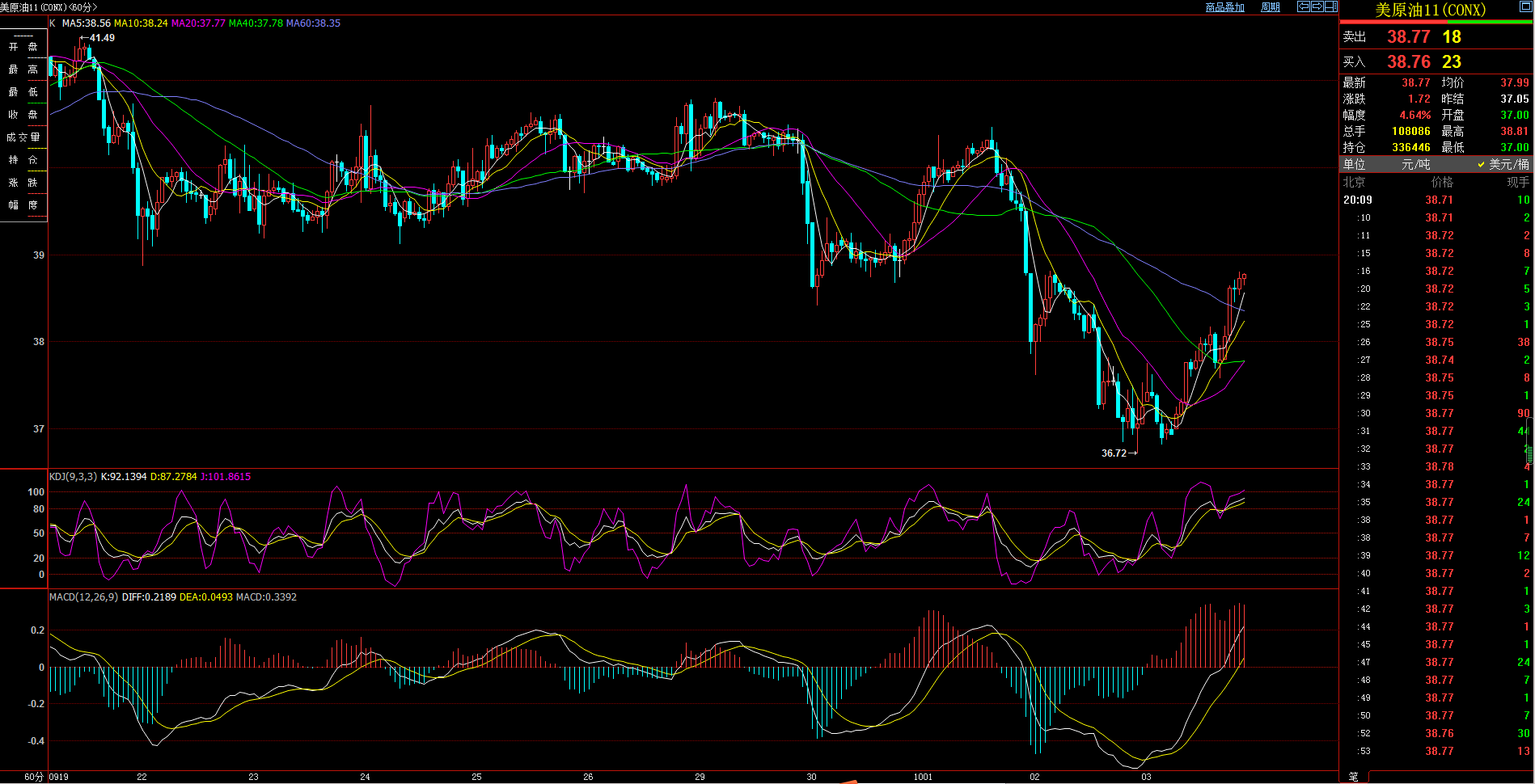Click the MA60 moving average legend

[313, 23]
